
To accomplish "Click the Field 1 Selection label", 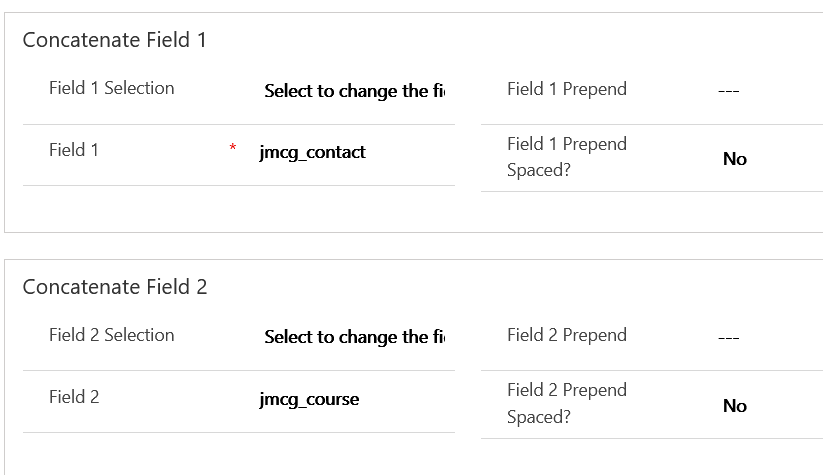I will click(x=111, y=88).
